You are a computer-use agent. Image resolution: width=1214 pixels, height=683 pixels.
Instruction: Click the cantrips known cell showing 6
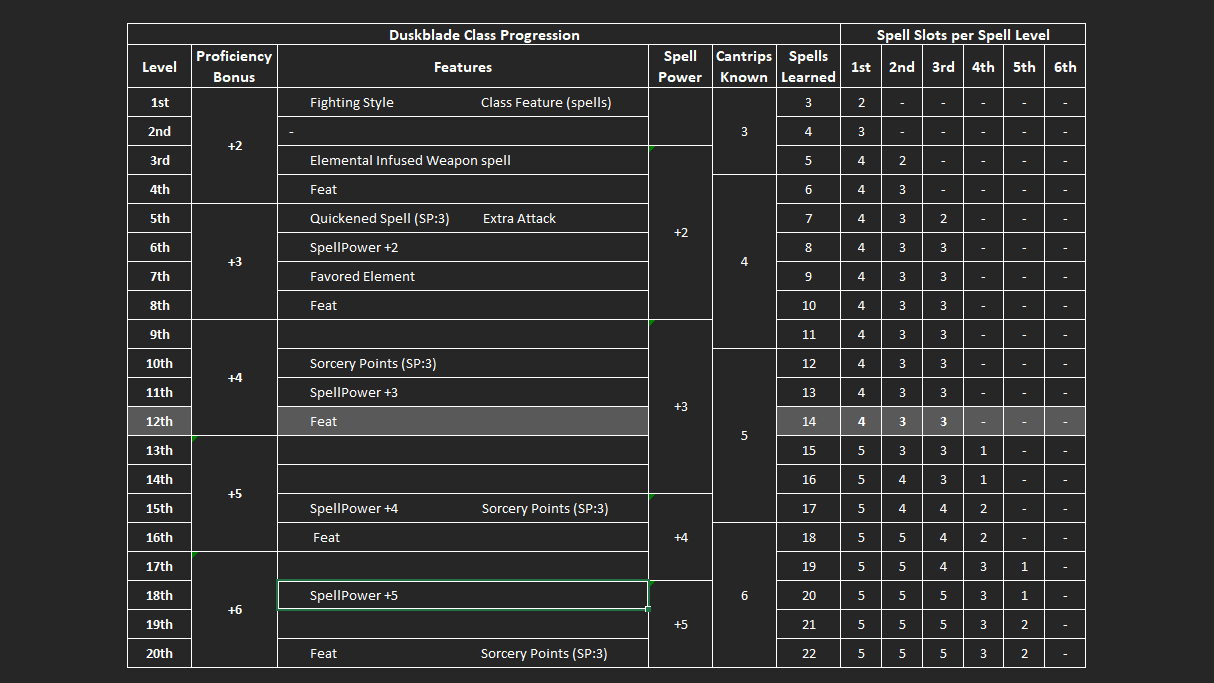pyautogui.click(x=744, y=596)
